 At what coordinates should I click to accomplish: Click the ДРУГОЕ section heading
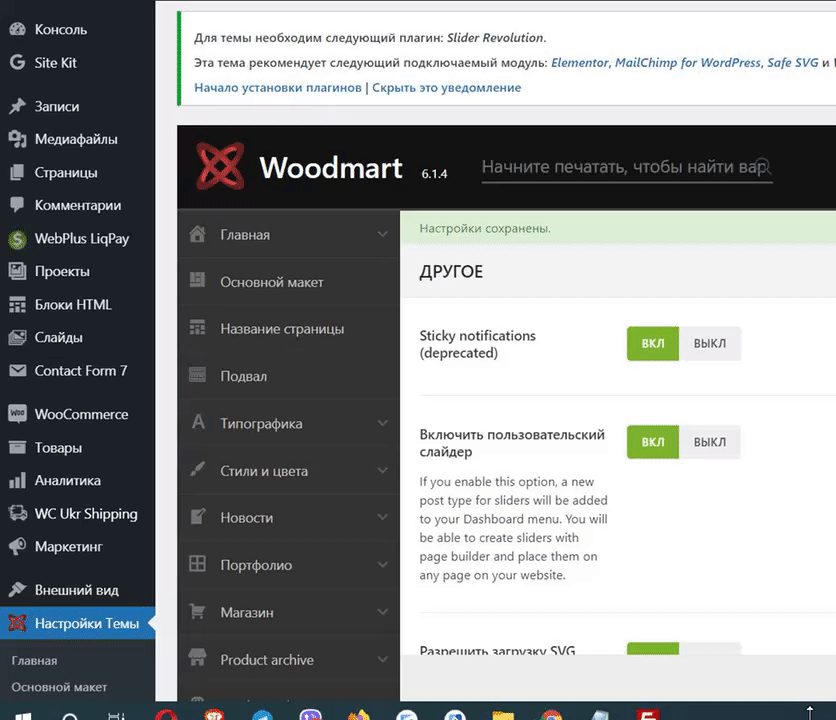click(451, 272)
